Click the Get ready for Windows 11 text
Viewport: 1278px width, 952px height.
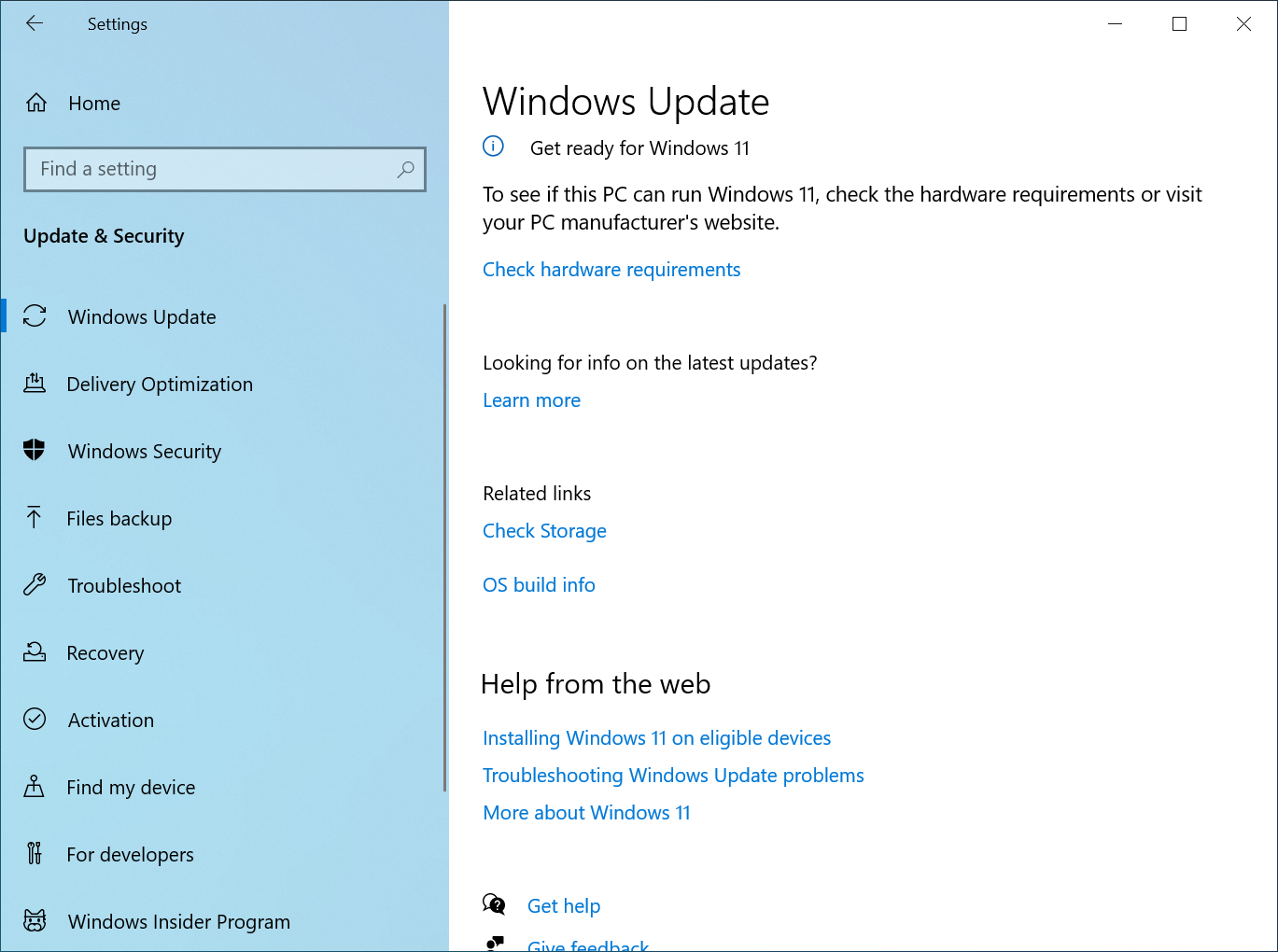[x=639, y=148]
